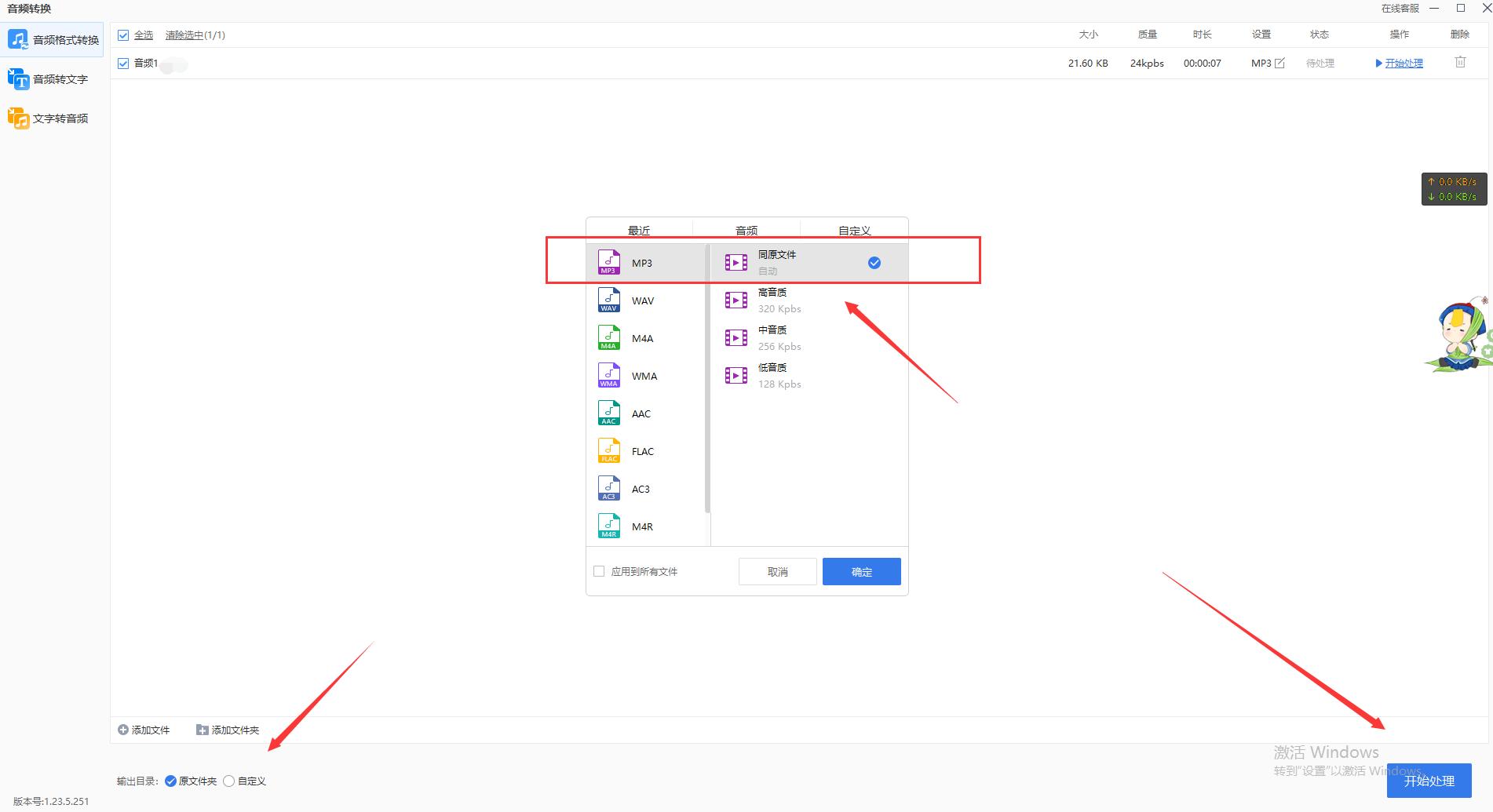The width and height of the screenshot is (1493, 812).
Task: Choose the 同原文件 quality preset icon
Action: point(736,263)
